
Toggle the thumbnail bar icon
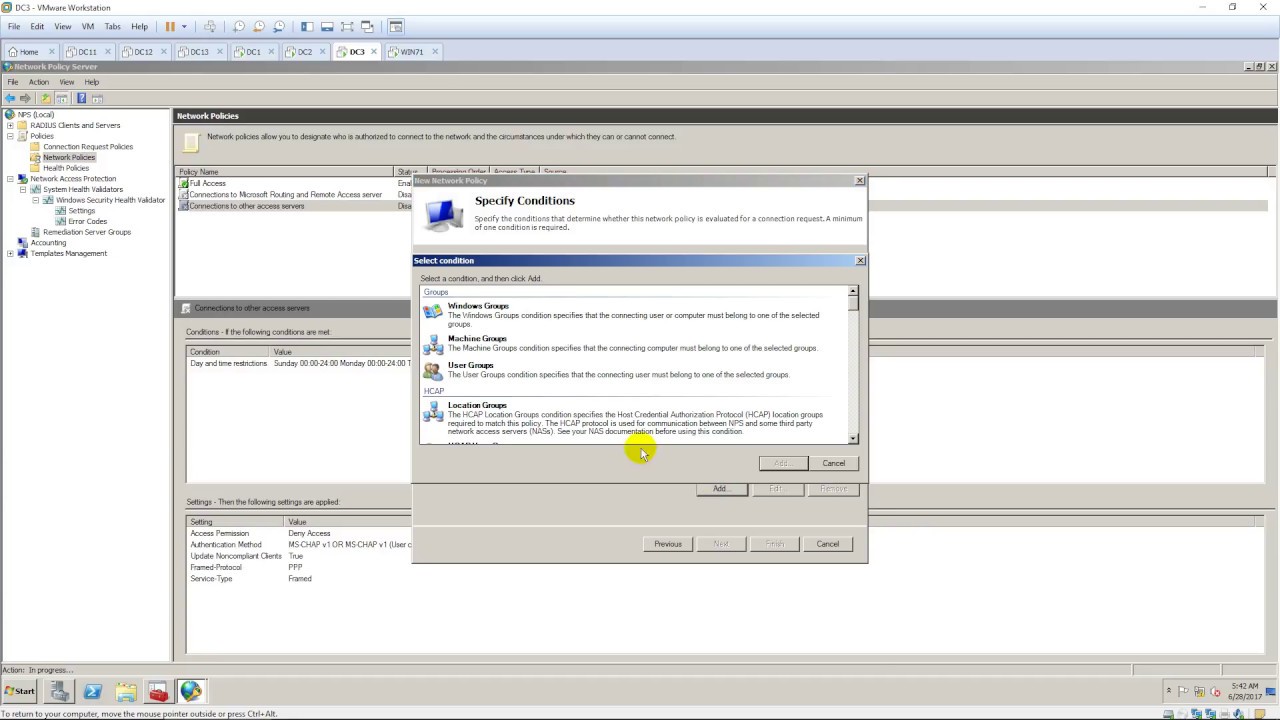326,26
